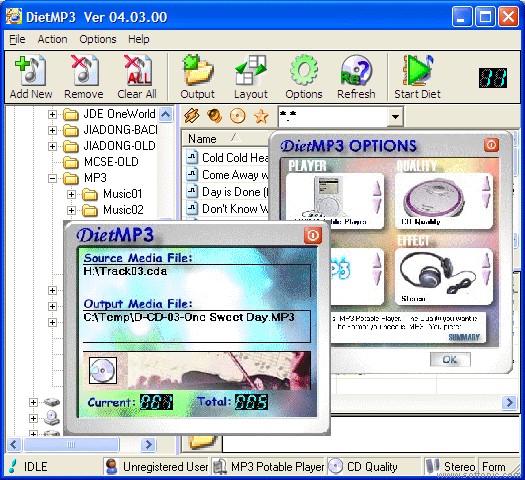Screen dimensions: 525x480
Task: Click the Layout toolbar icon
Action: [x=251, y=70]
